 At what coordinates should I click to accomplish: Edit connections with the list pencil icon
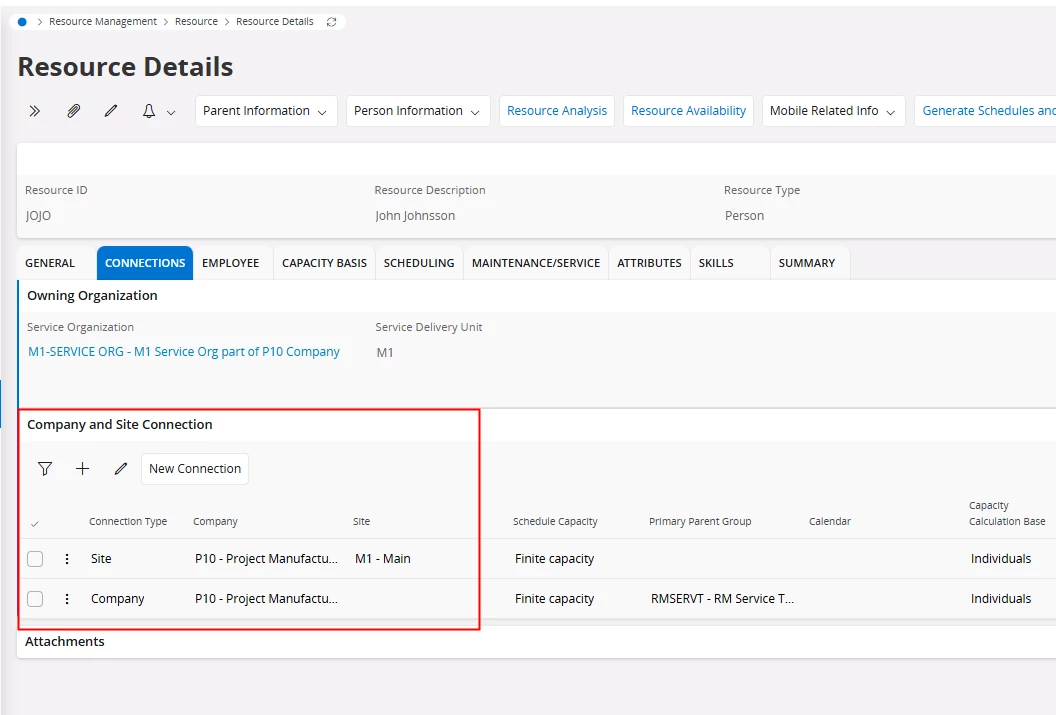[121, 469]
